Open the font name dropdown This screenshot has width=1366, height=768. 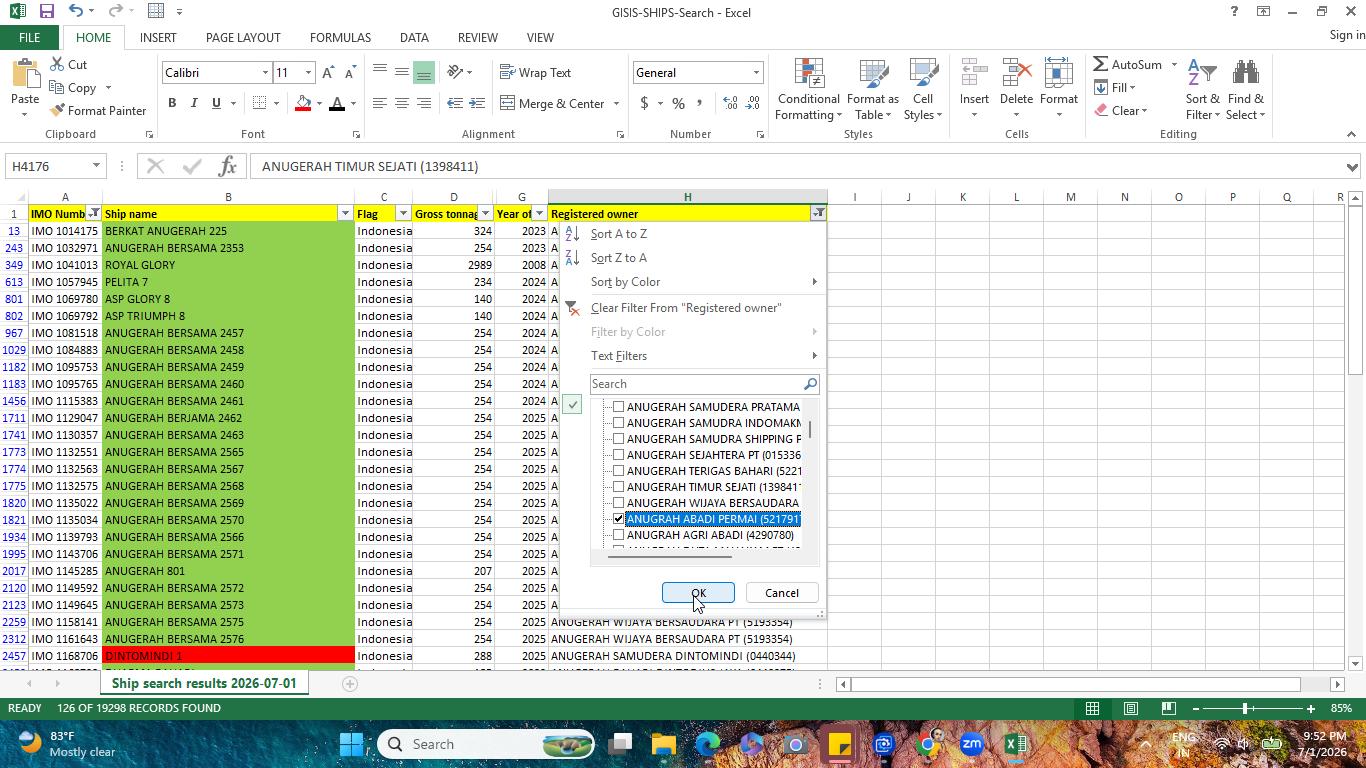(265, 73)
